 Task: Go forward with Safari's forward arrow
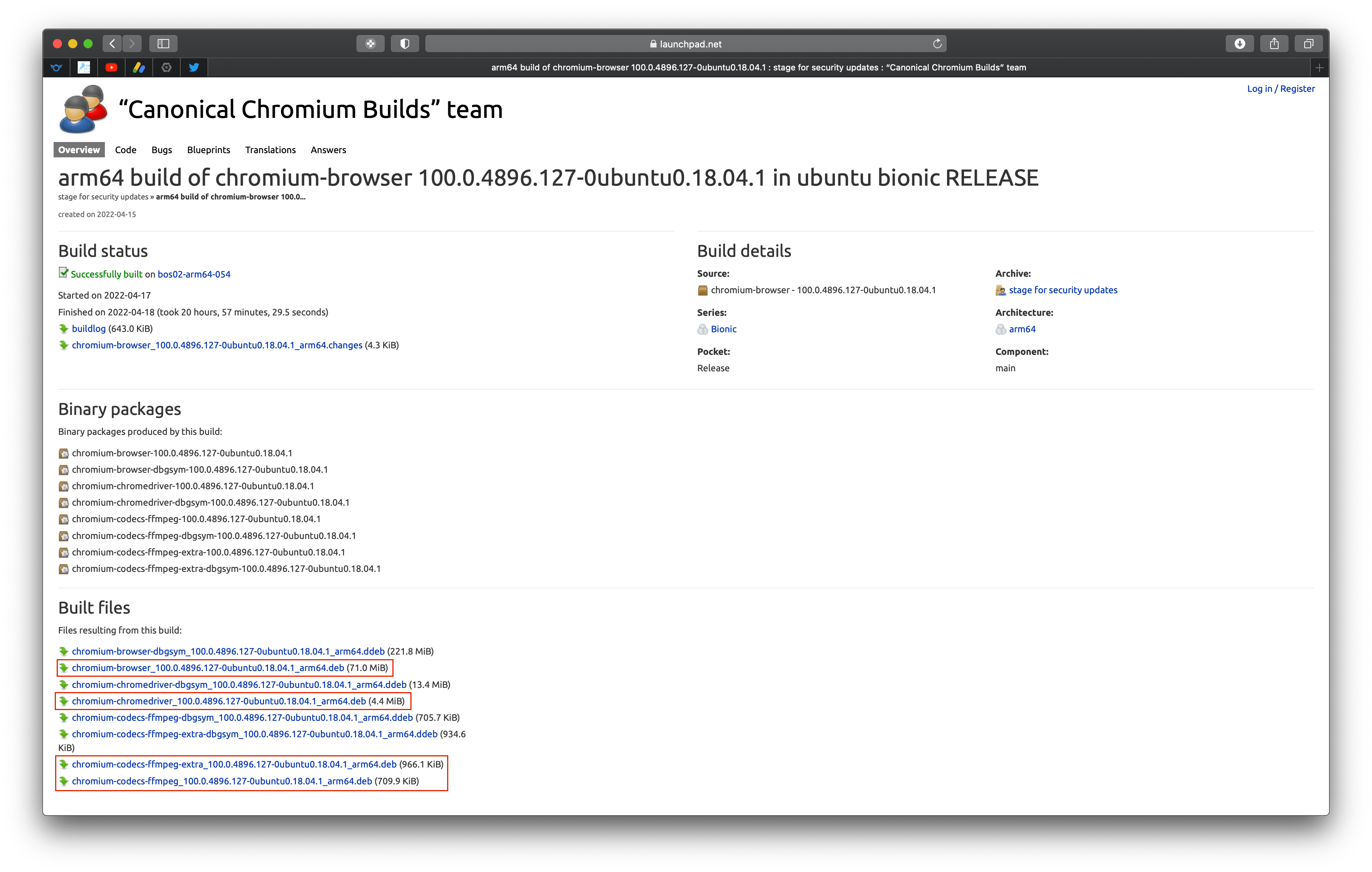132,43
